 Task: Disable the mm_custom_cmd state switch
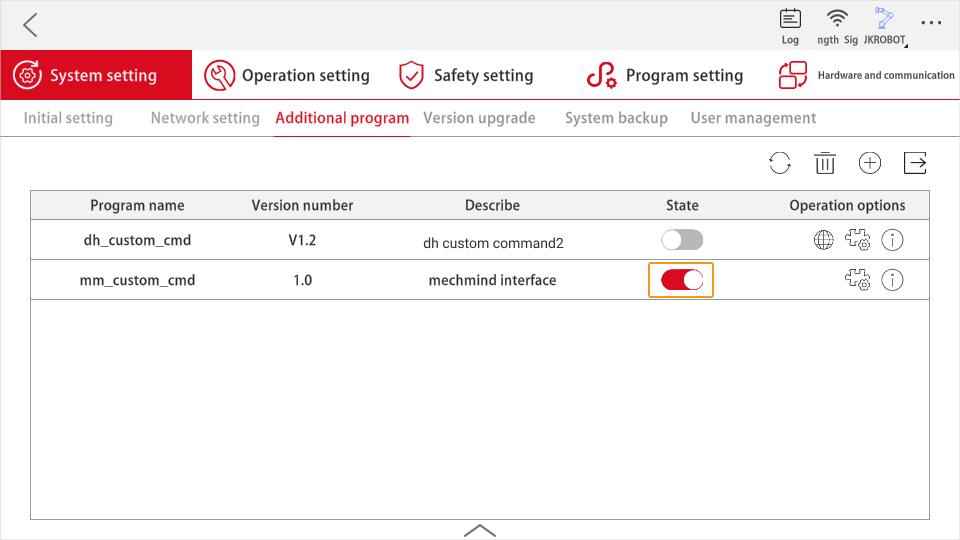coord(682,280)
